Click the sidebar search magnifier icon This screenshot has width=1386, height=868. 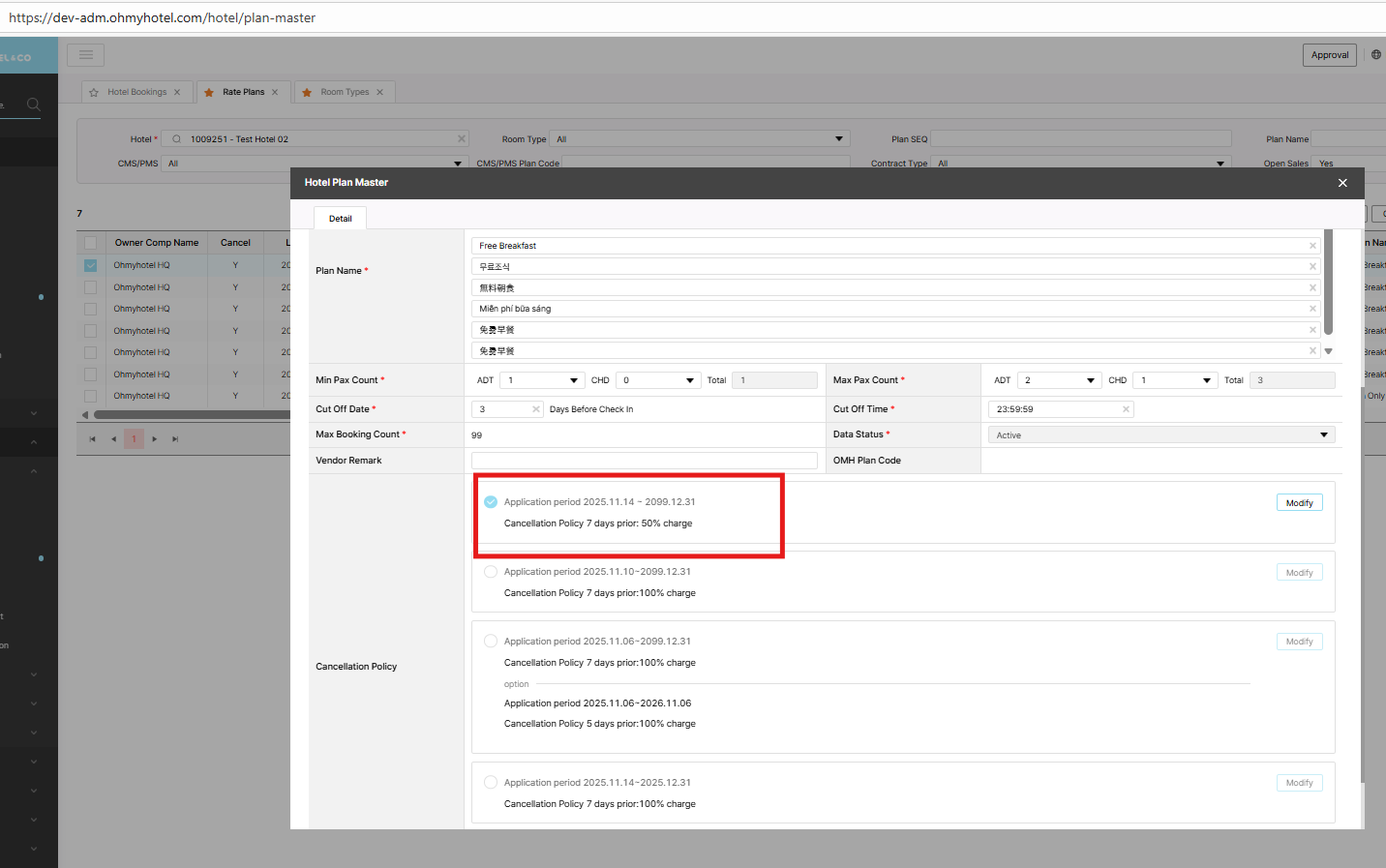[33, 105]
